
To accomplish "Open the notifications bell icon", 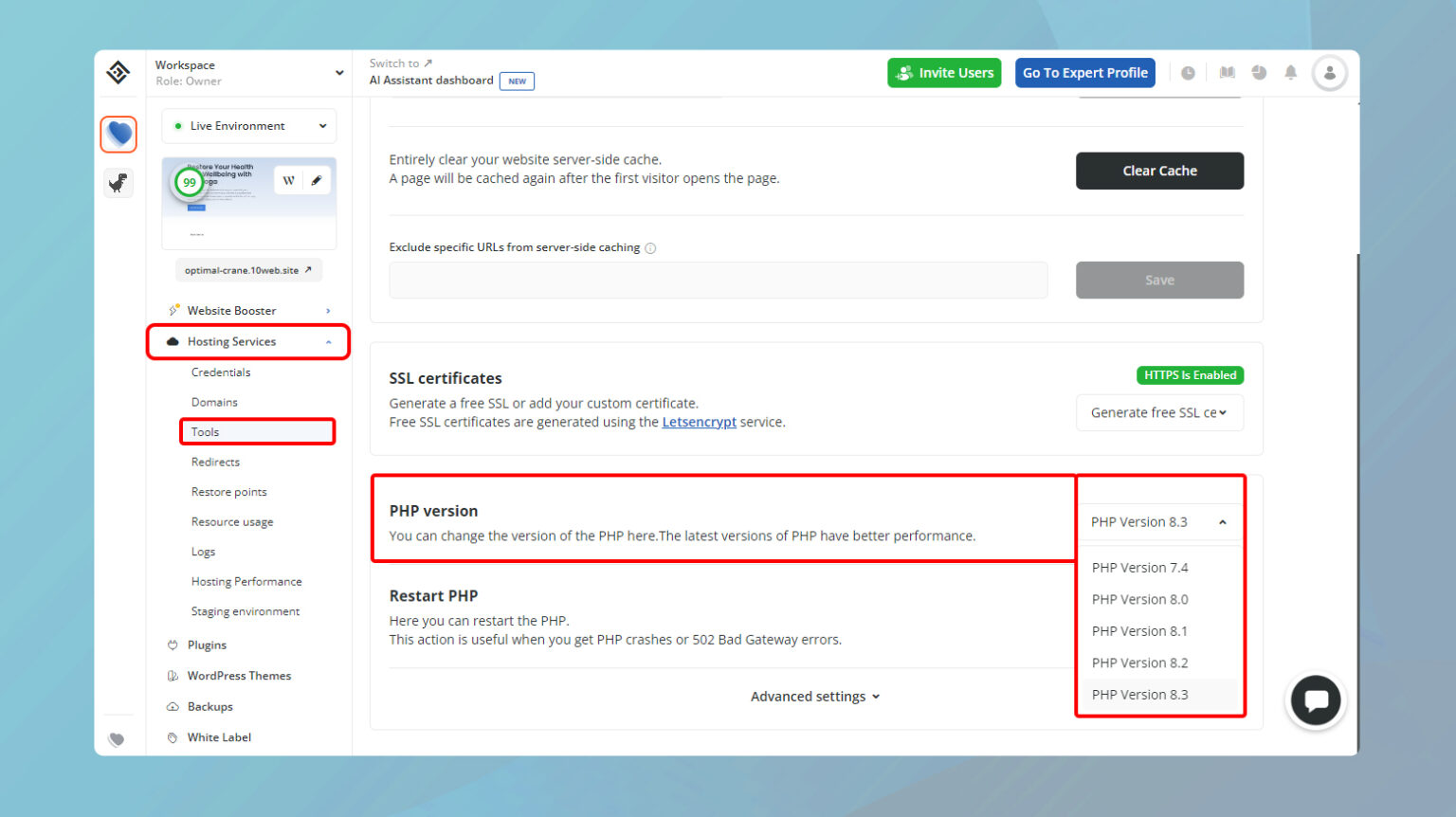I will pos(1290,73).
